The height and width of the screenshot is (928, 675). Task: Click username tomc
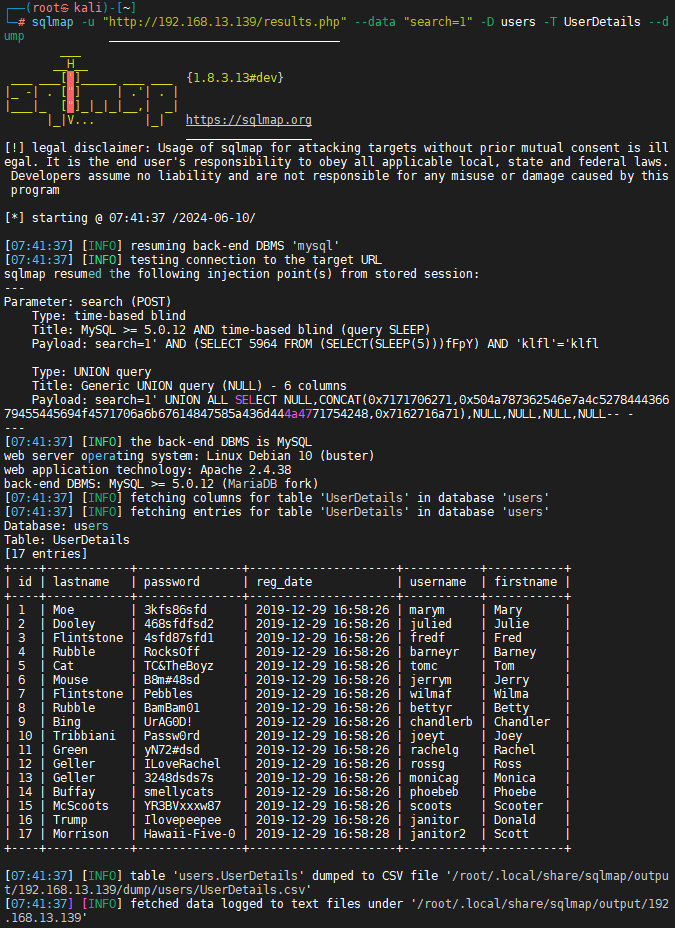[424, 666]
